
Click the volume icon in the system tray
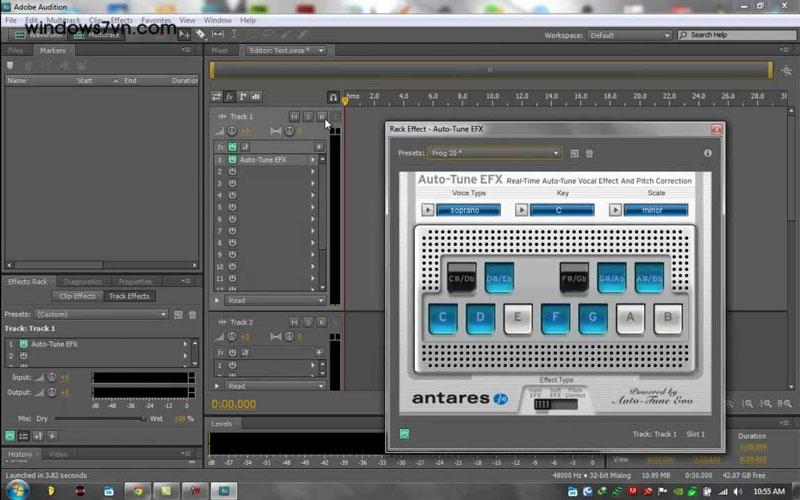(738, 491)
